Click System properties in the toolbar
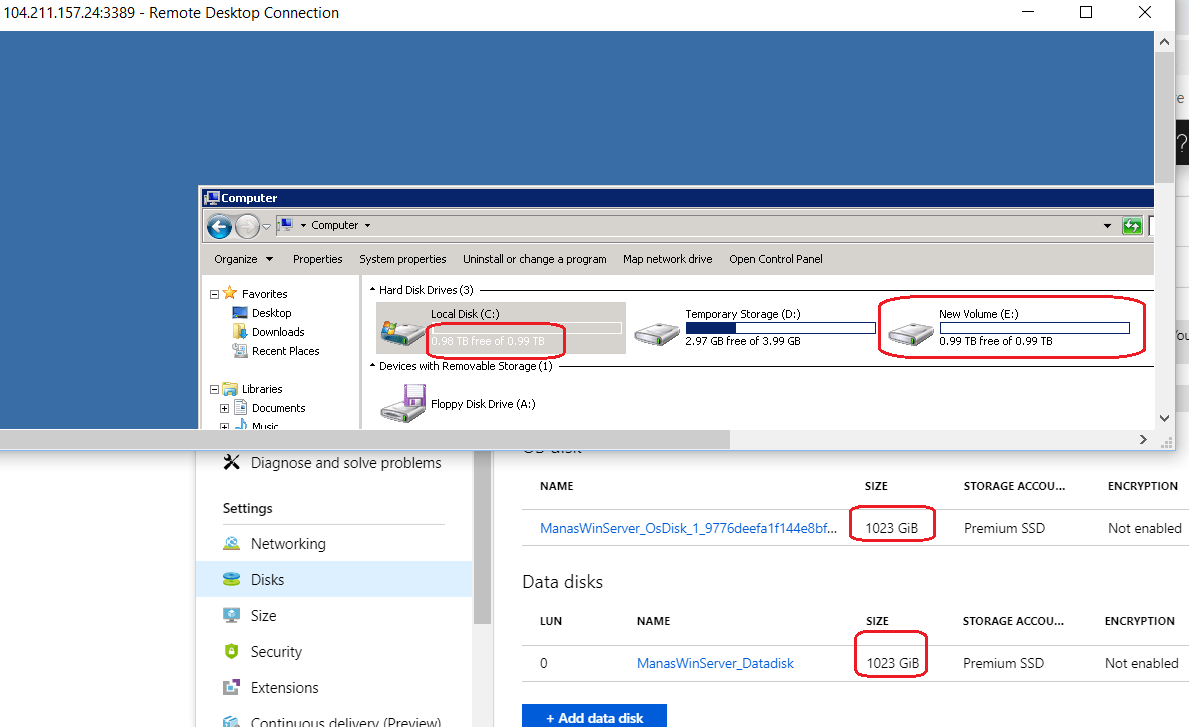 click(403, 259)
